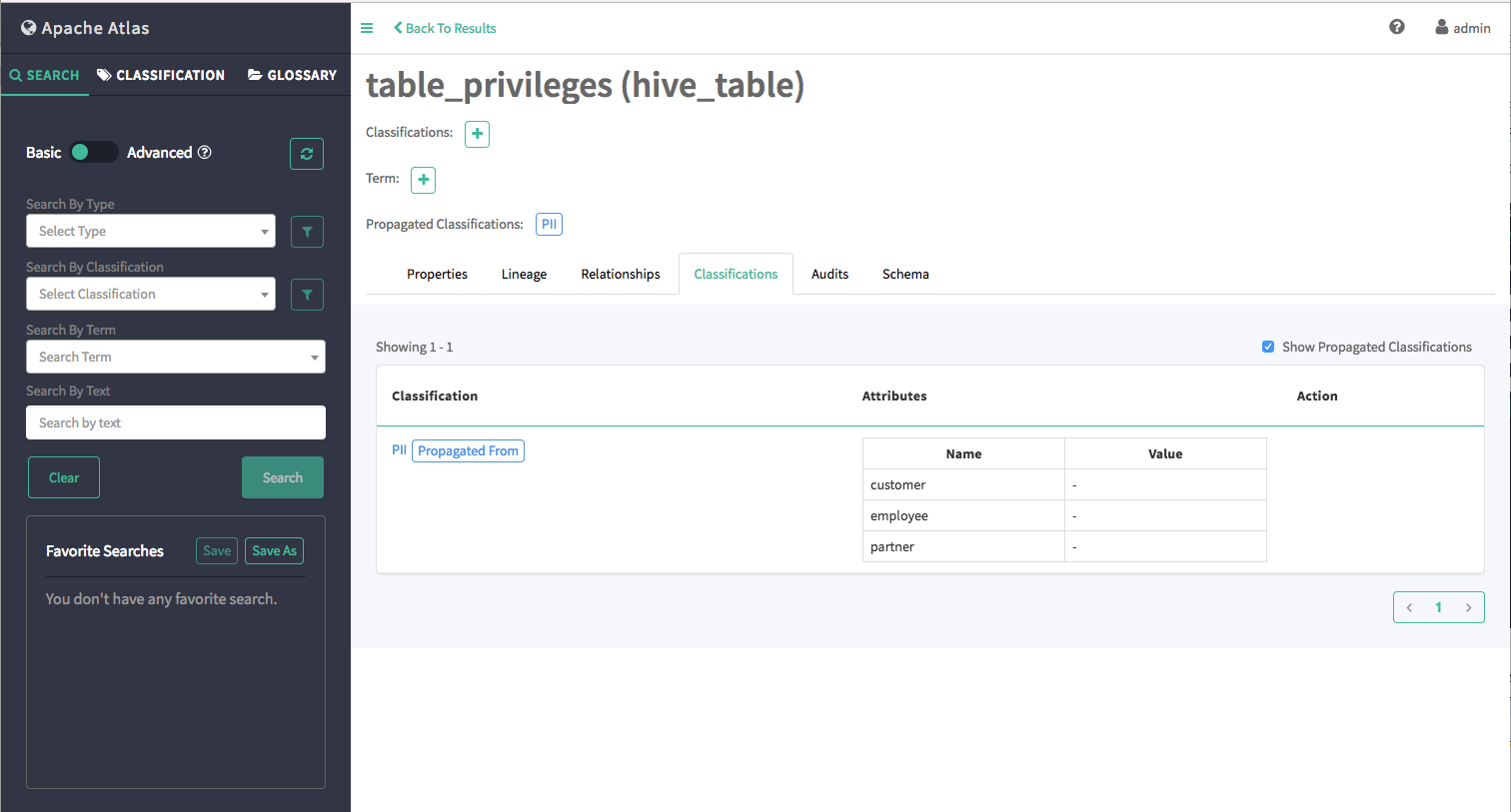Open the PII link in the table
This screenshot has width=1511, height=812.
click(x=399, y=450)
